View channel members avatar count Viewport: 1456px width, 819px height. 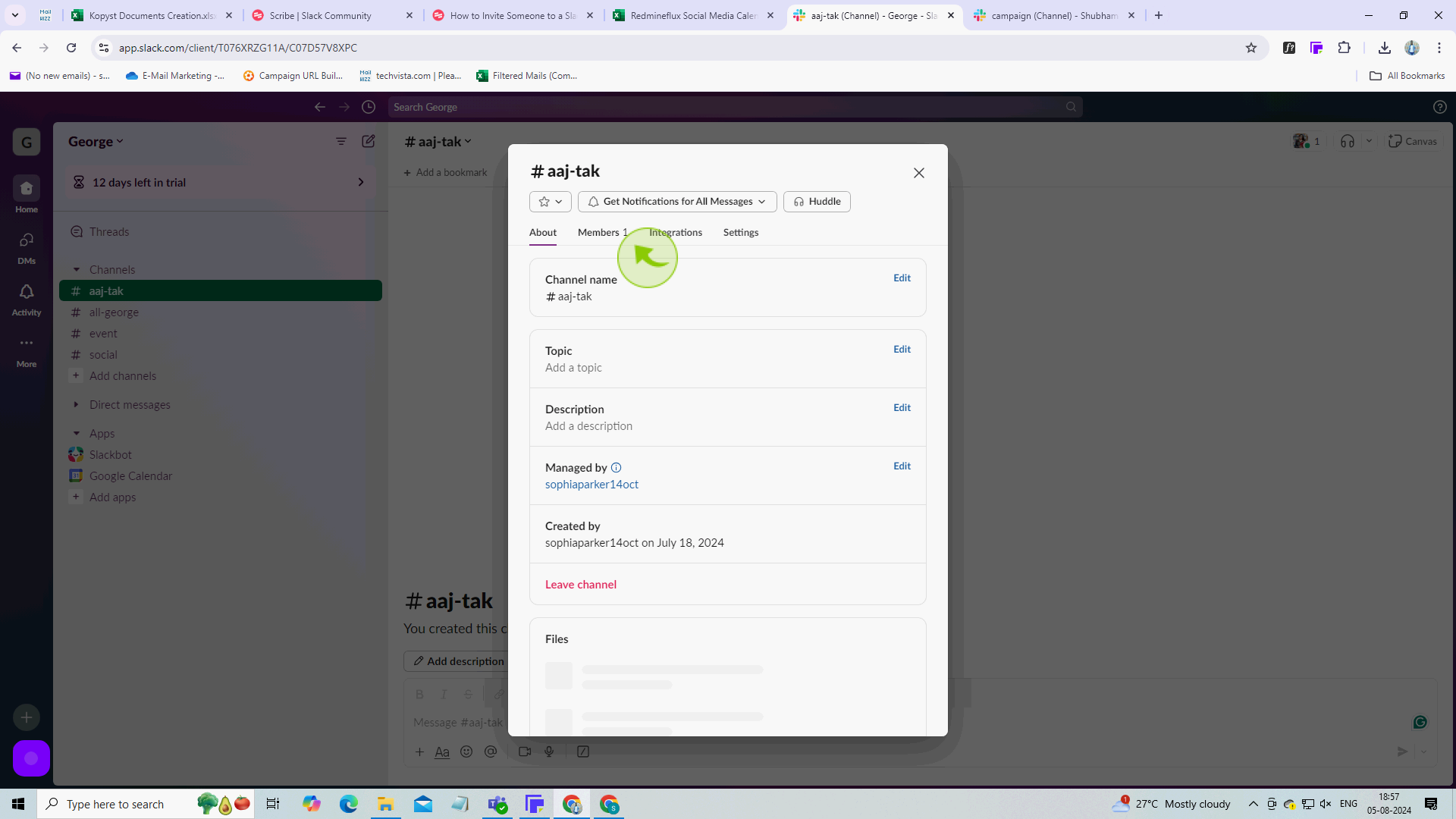click(1307, 141)
